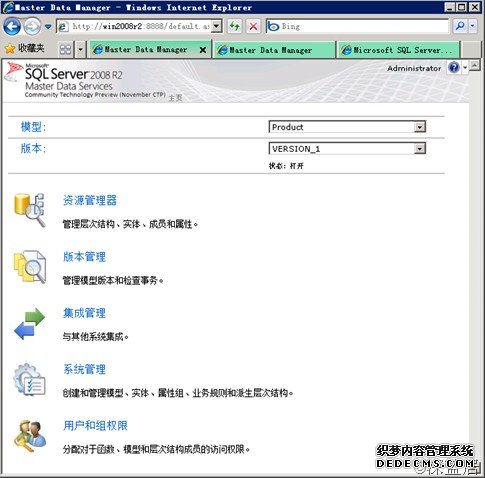Click the 系统管理 gear checklist icon
The height and width of the screenshot is (478, 485).
[29, 380]
